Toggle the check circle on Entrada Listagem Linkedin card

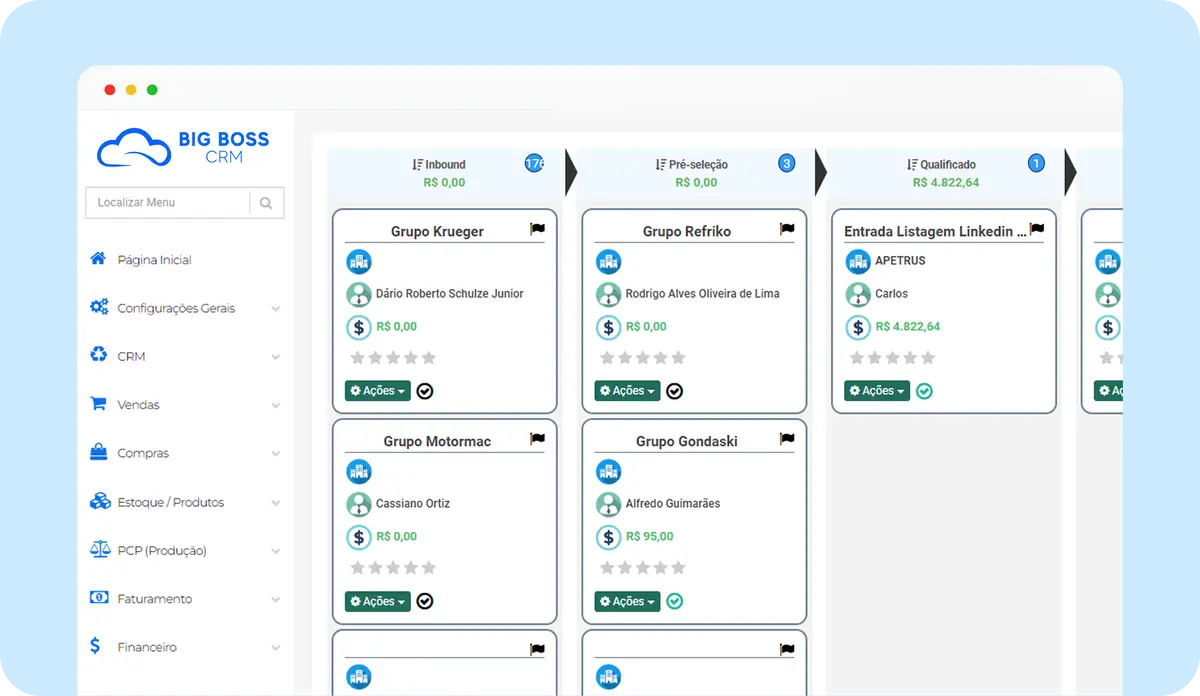(924, 391)
